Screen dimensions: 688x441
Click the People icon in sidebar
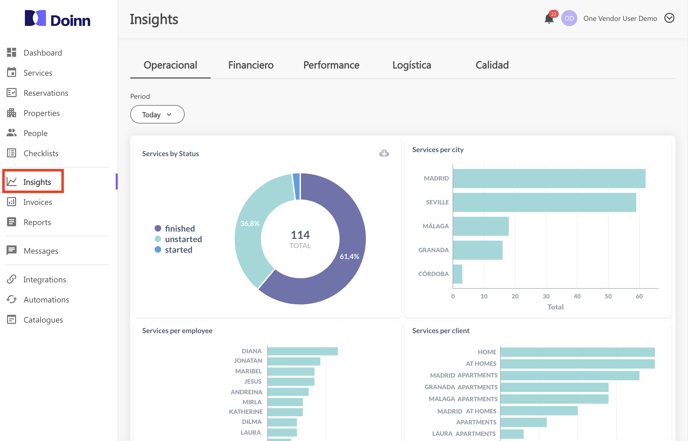(x=12, y=133)
